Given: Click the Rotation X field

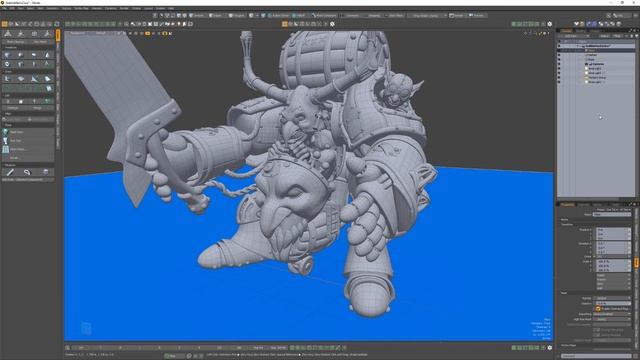Looking at the screenshot, I should (x=613, y=243).
